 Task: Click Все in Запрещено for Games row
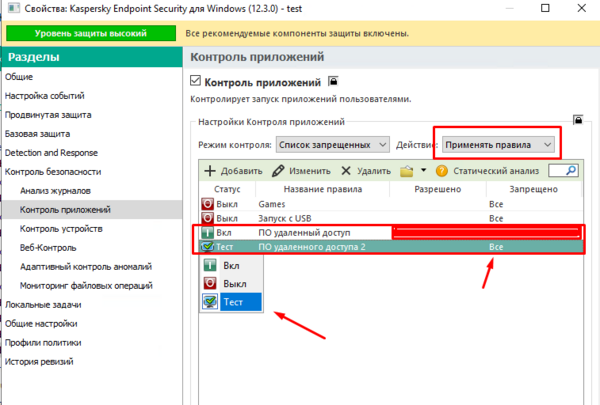496,204
